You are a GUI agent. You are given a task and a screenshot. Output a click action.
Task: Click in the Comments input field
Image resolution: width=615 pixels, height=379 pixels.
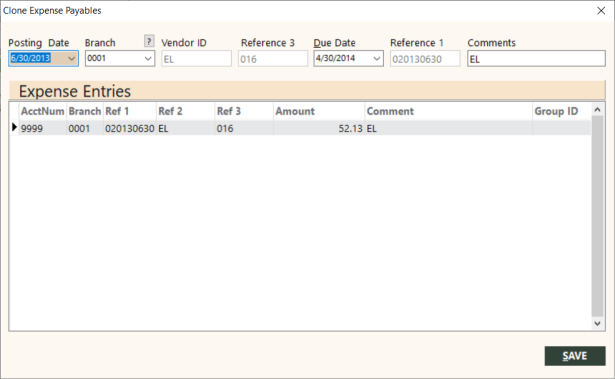pyautogui.click(x=536, y=59)
